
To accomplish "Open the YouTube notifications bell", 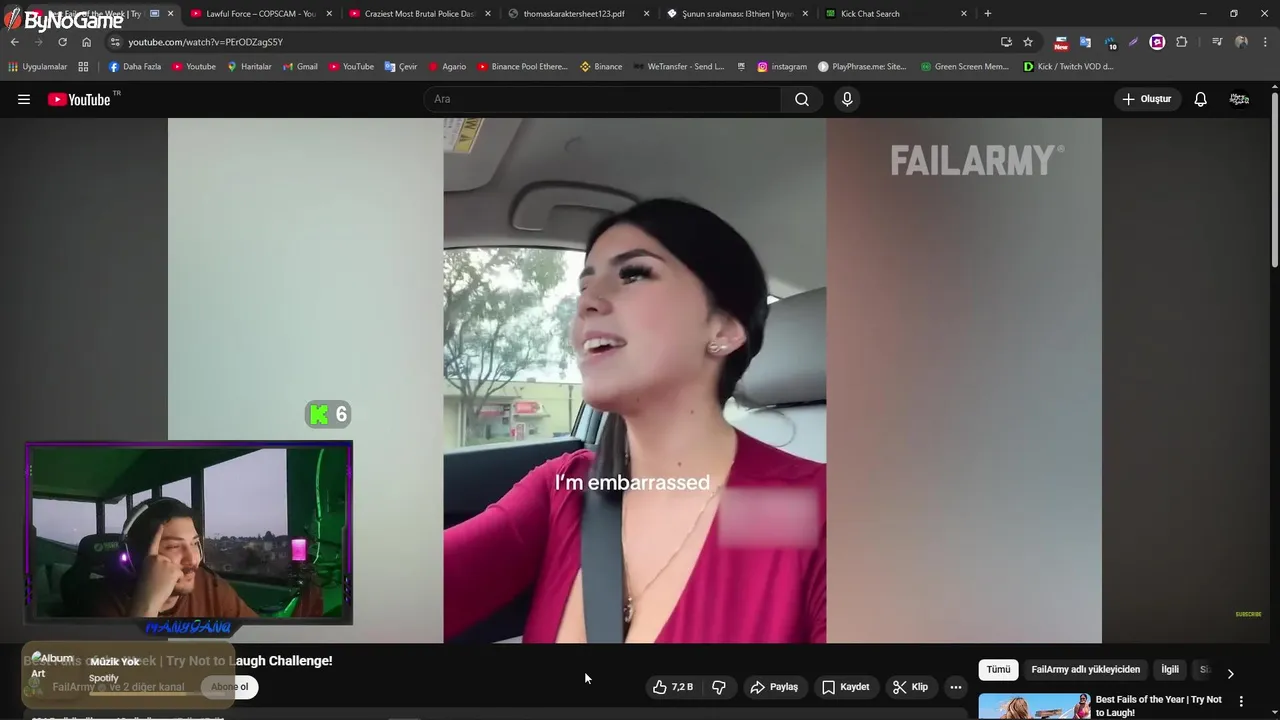I will pyautogui.click(x=1200, y=99).
